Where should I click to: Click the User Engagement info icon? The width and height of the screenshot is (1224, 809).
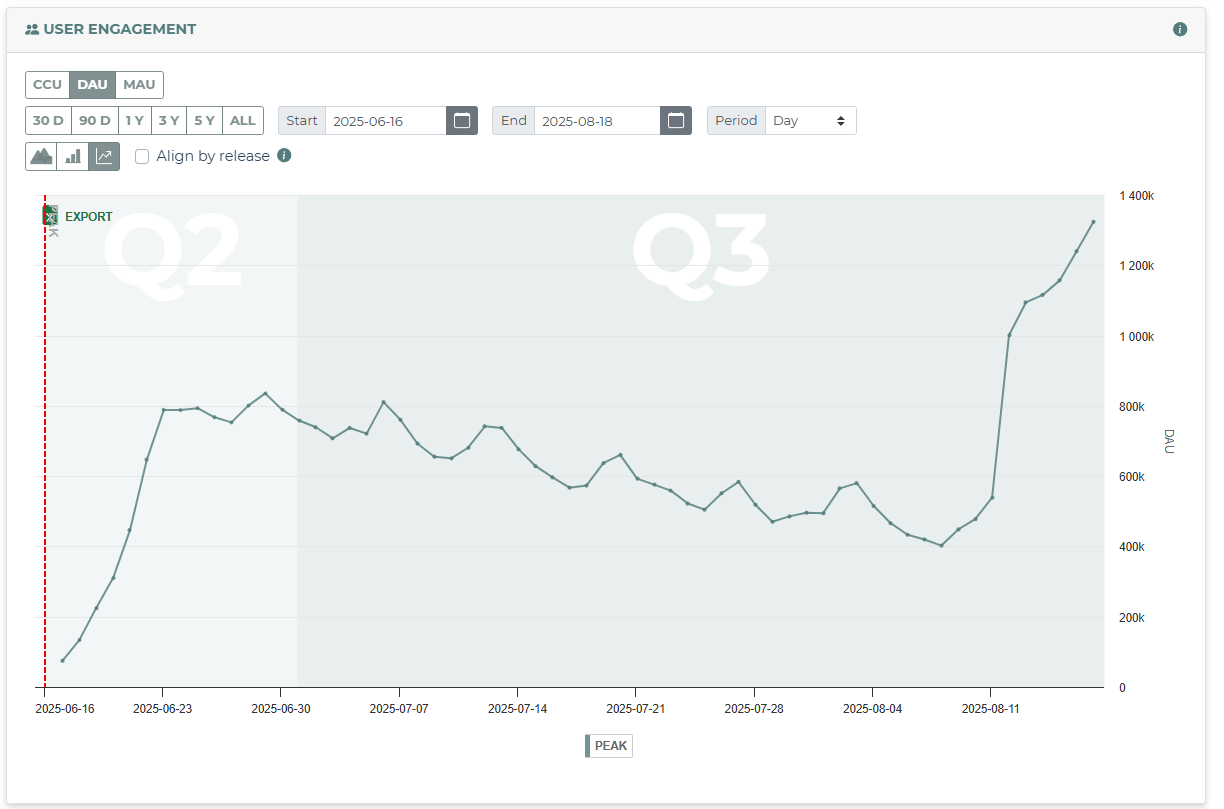(1180, 29)
